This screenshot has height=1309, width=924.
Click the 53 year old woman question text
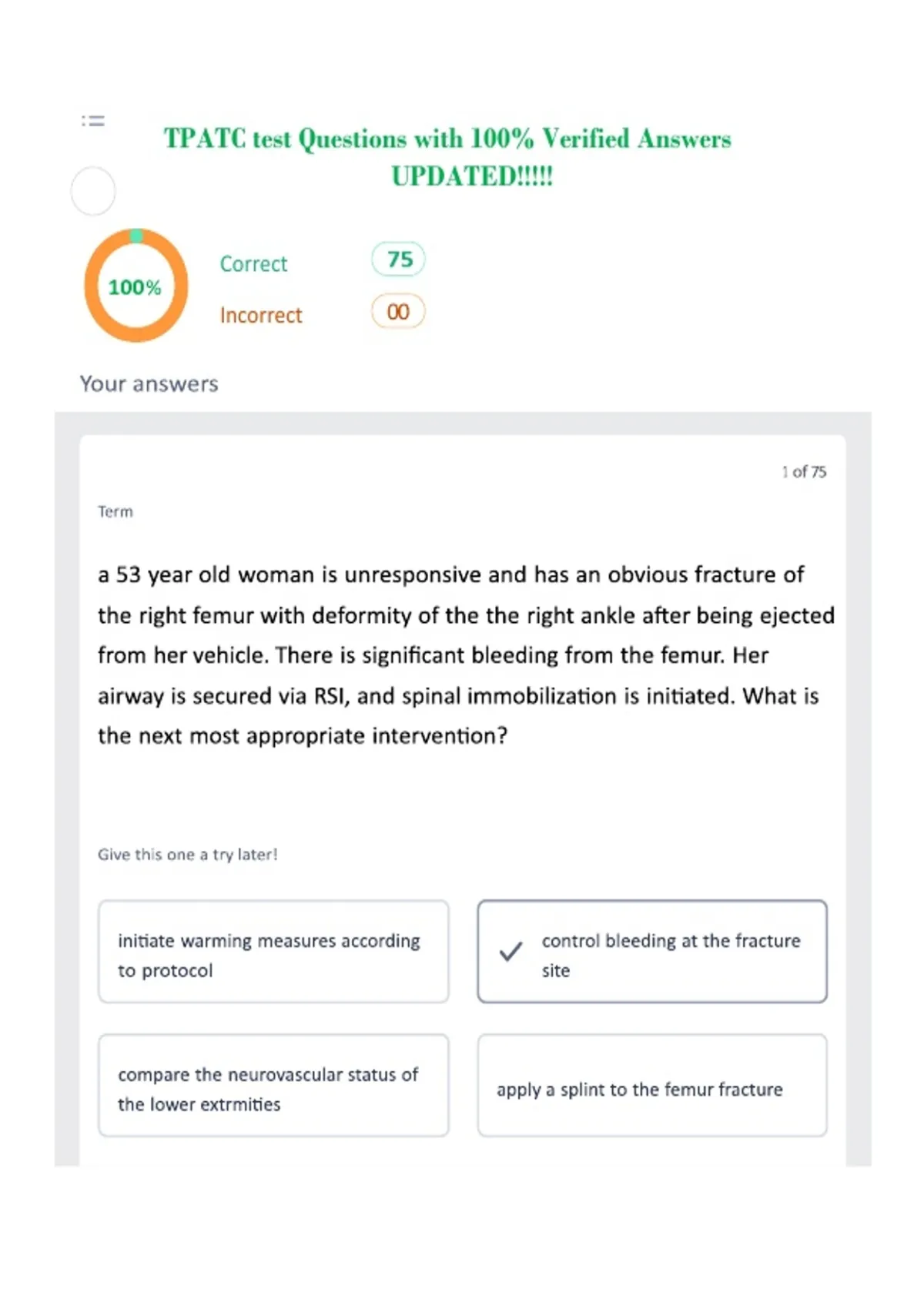[x=466, y=655]
